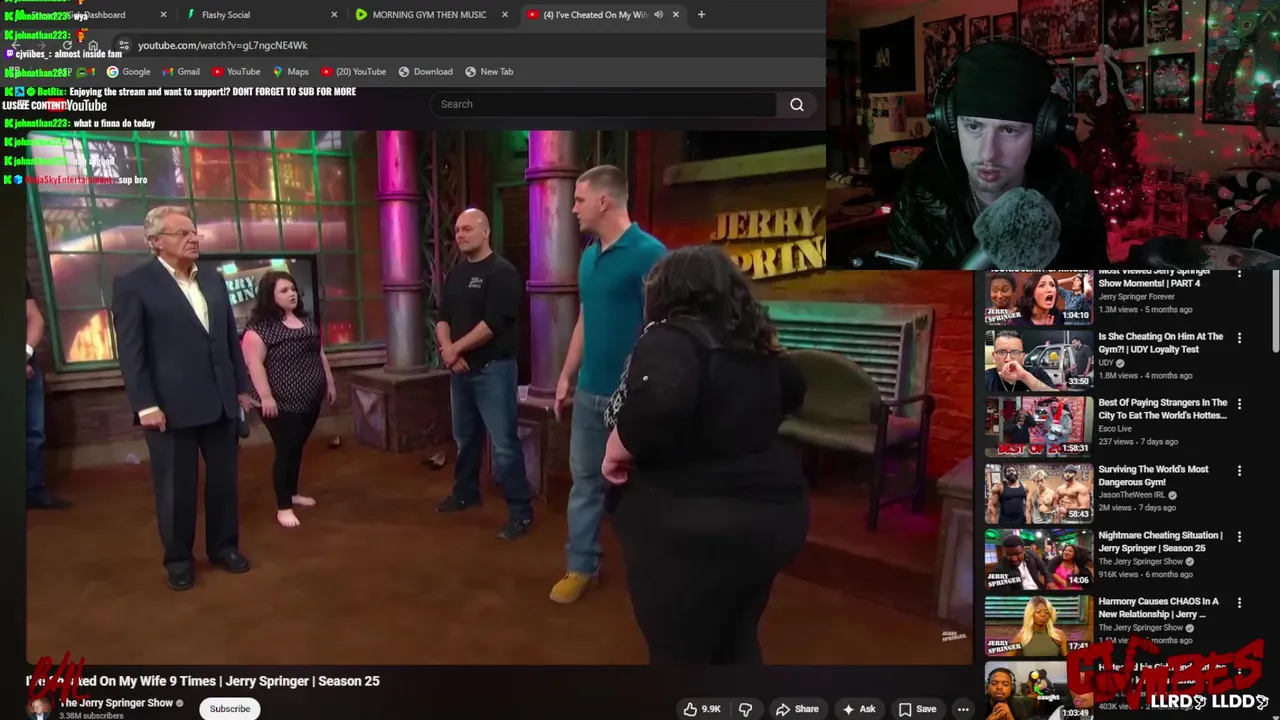Open the options menu for 'Most Viewed Jerry Springer Show Moments'
1280x720 pixels.
pyautogui.click(x=1240, y=273)
